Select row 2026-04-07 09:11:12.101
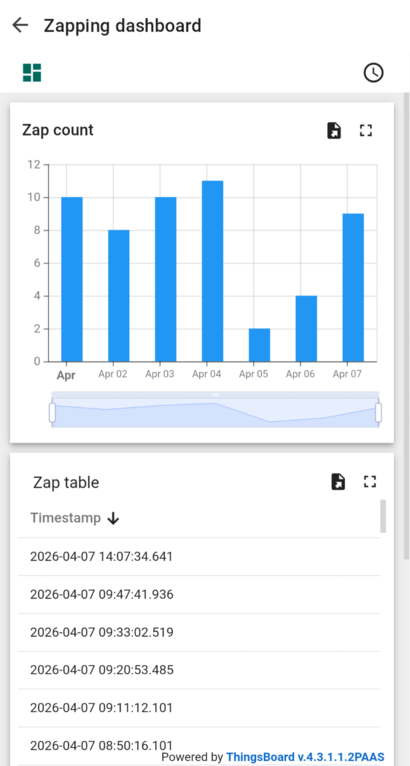This screenshot has height=766, width=410. pos(199,708)
